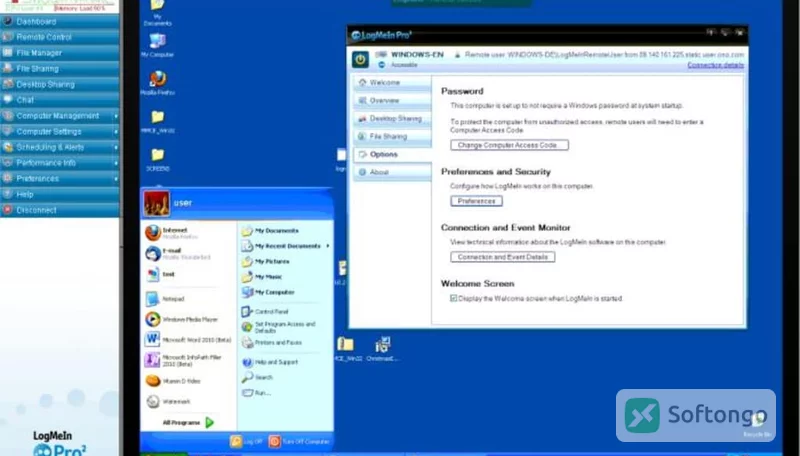Image resolution: width=800 pixels, height=456 pixels.
Task: Select the SCREENS folder on desktop
Action: (157, 159)
